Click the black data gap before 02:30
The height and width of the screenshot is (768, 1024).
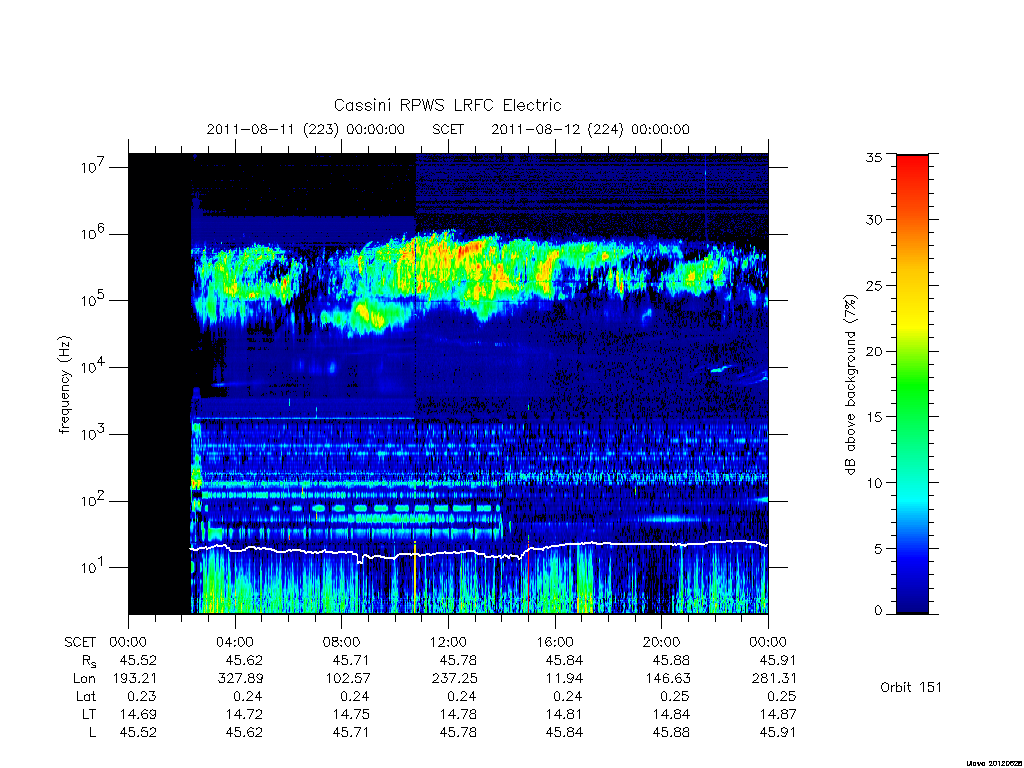click(159, 384)
